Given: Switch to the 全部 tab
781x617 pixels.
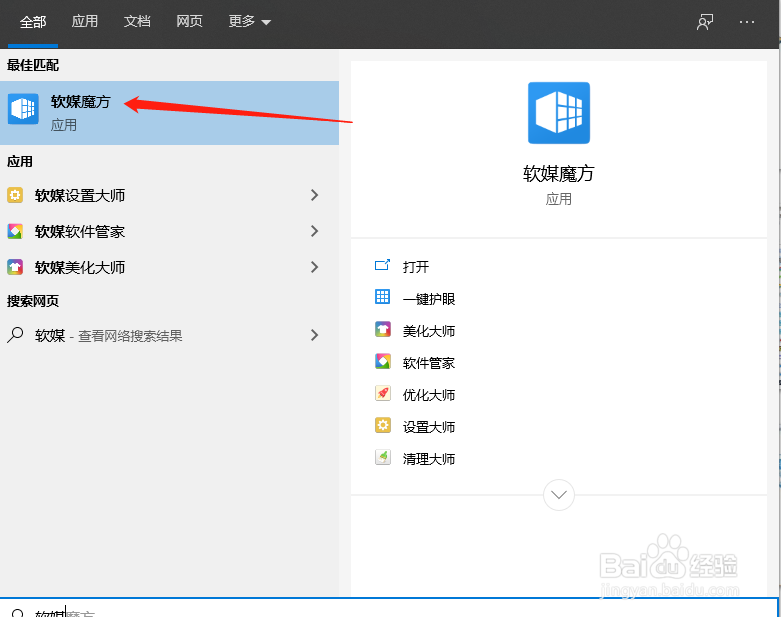Looking at the screenshot, I should (33, 22).
